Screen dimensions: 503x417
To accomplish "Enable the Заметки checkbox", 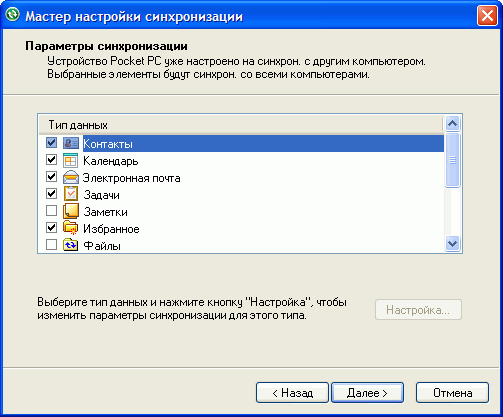I will coord(51,211).
